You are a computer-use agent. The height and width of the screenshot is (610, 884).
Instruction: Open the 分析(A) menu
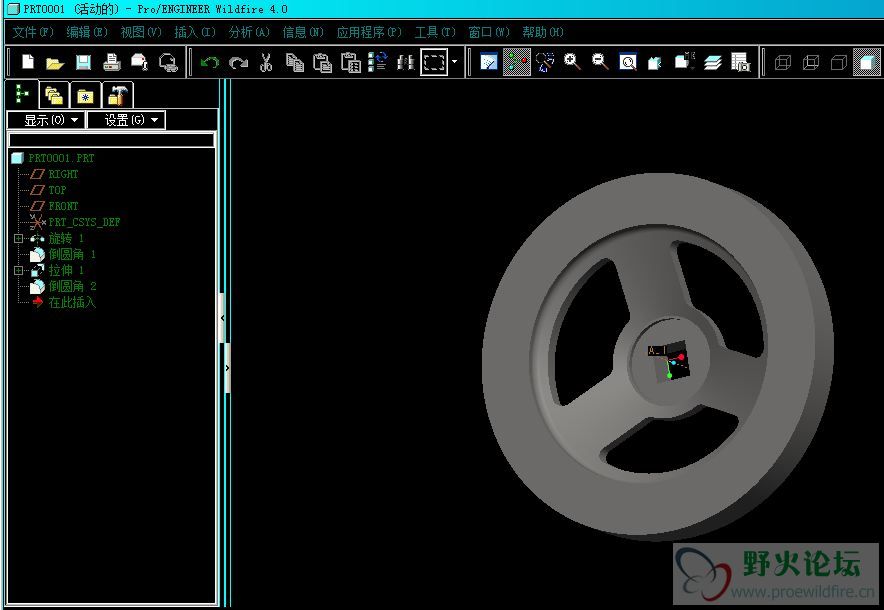click(249, 32)
